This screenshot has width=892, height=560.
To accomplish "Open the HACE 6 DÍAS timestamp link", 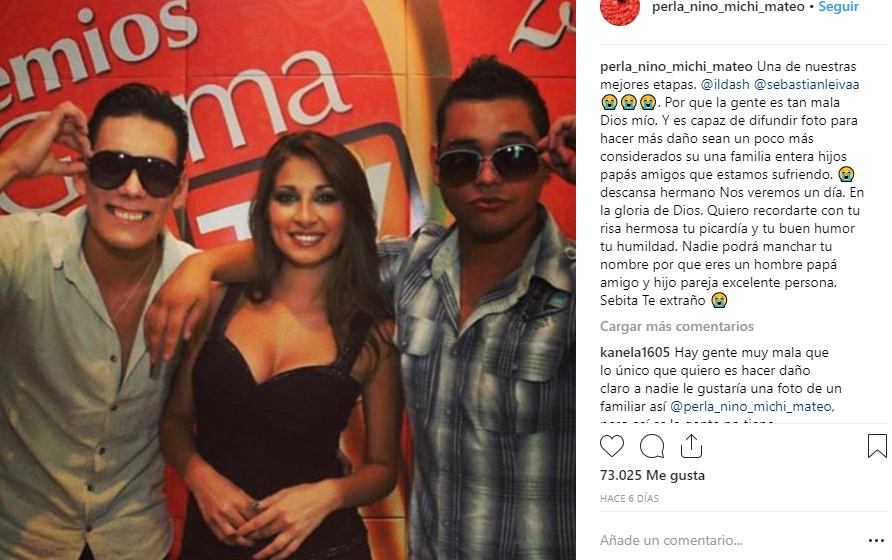I will click(629, 499).
